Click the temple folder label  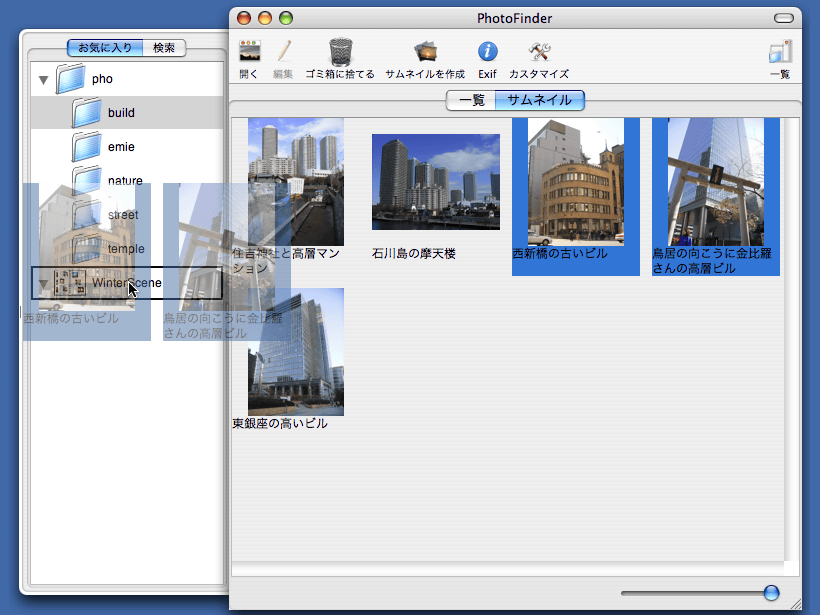126,249
